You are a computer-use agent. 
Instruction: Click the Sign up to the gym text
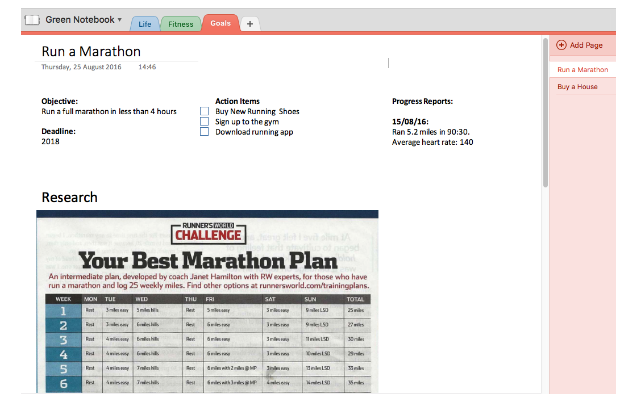click(x=247, y=122)
